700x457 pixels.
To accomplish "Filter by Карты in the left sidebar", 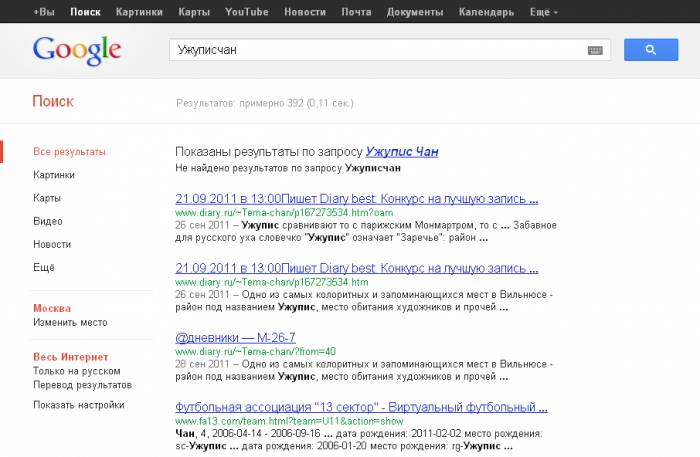I will click(x=47, y=198).
